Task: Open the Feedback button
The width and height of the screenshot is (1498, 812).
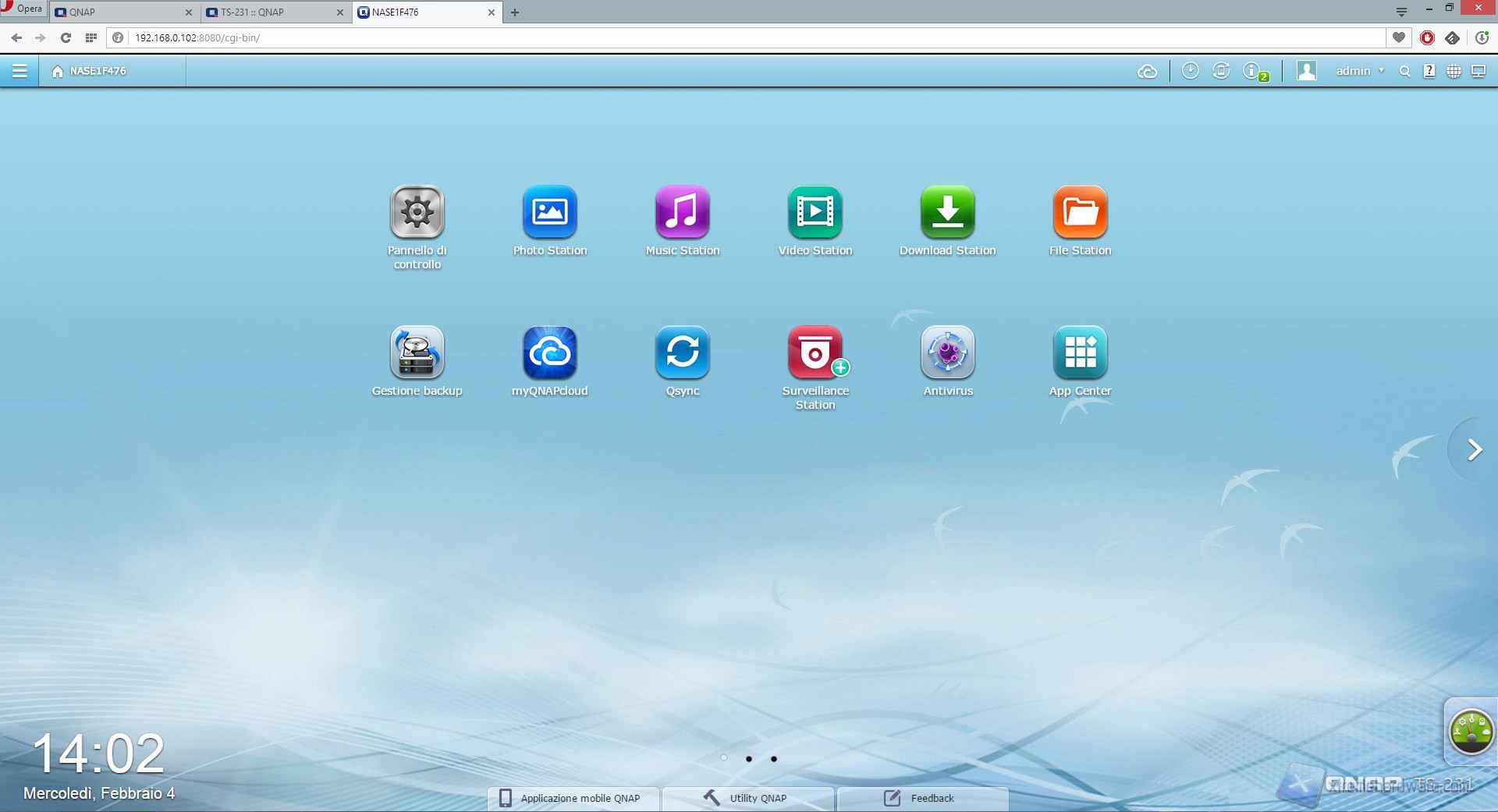Action: [x=921, y=798]
